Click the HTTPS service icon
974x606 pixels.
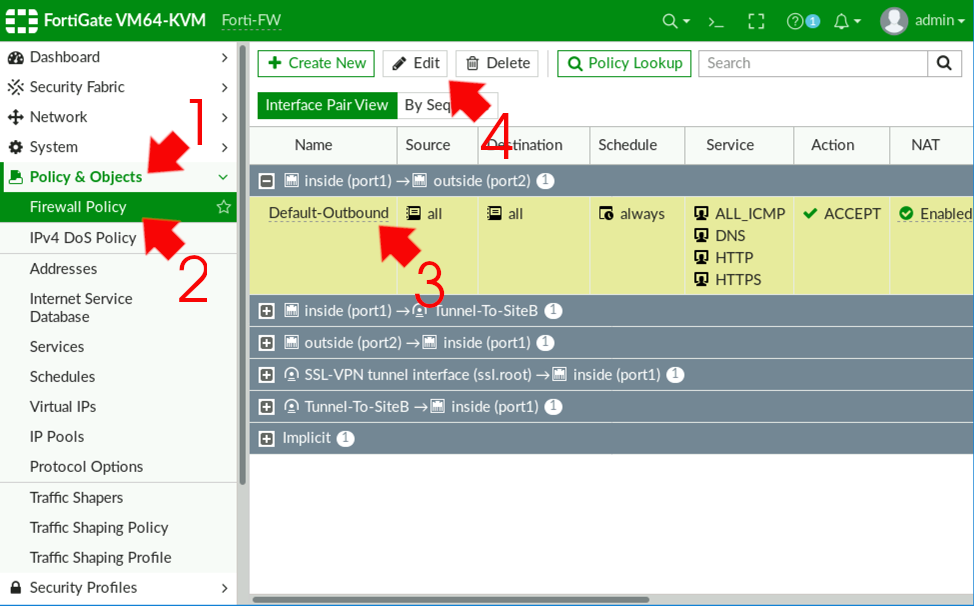pos(701,279)
